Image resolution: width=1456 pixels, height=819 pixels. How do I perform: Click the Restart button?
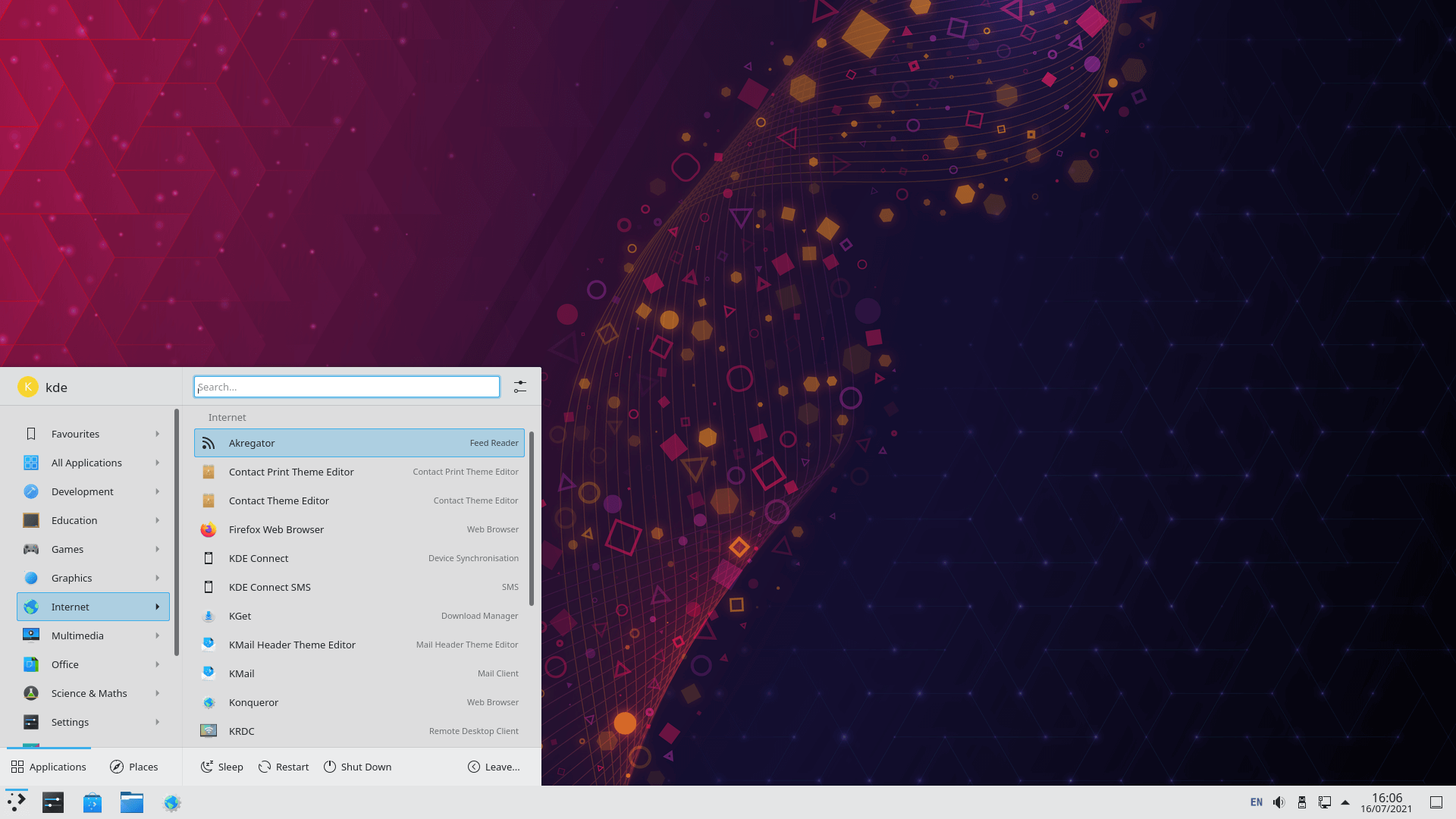(x=284, y=767)
